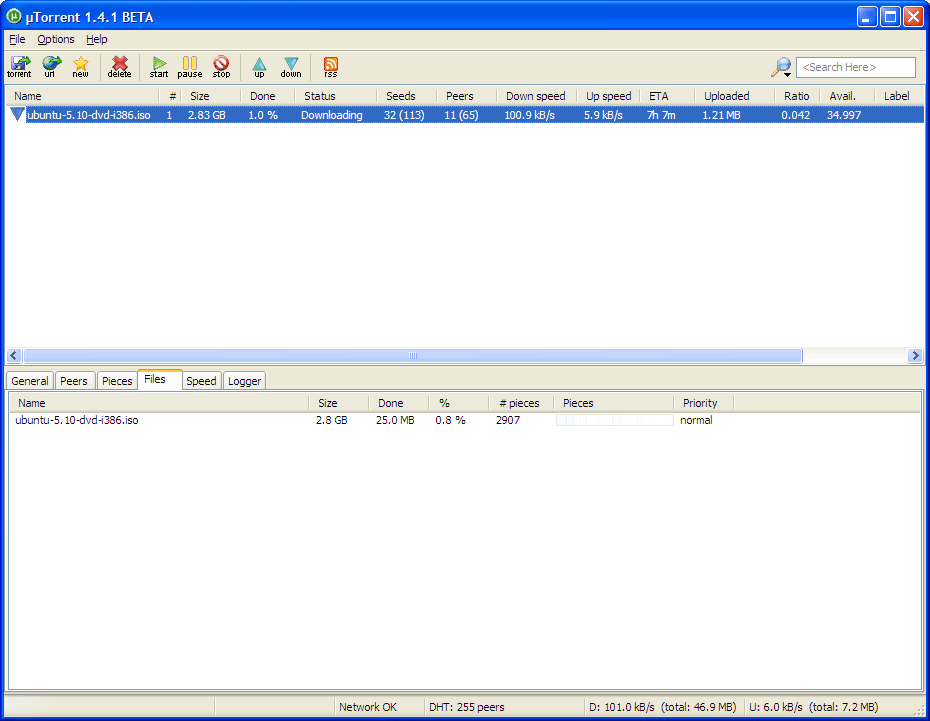Focus the Search Here input box
930x721 pixels.
[856, 67]
